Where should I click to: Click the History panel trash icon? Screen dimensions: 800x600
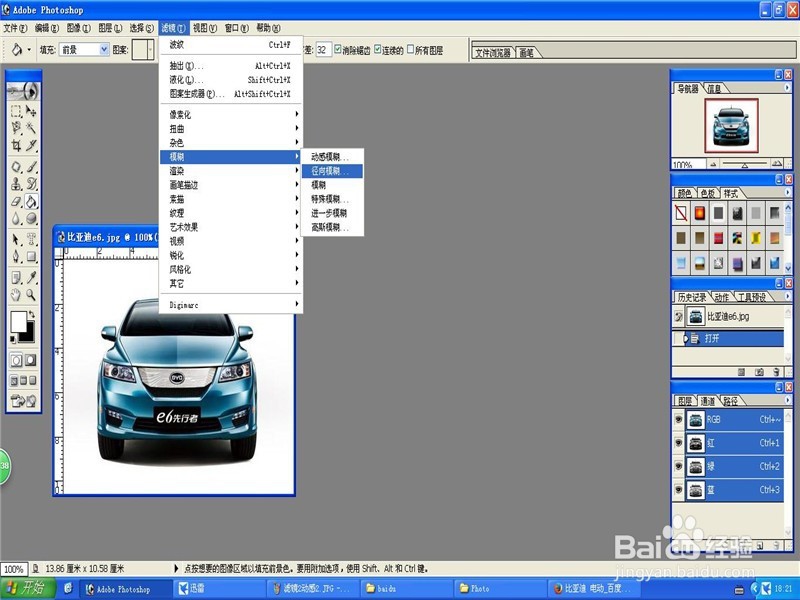pos(777,372)
